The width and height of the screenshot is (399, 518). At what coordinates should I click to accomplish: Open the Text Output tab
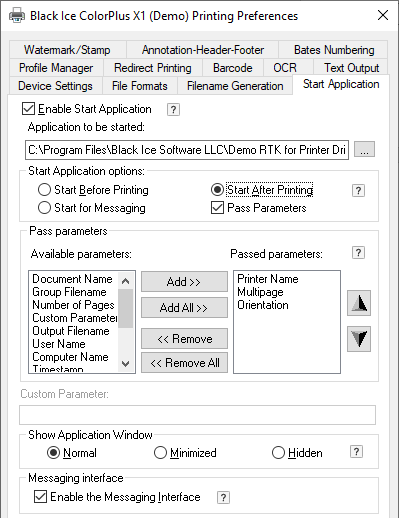point(351,68)
